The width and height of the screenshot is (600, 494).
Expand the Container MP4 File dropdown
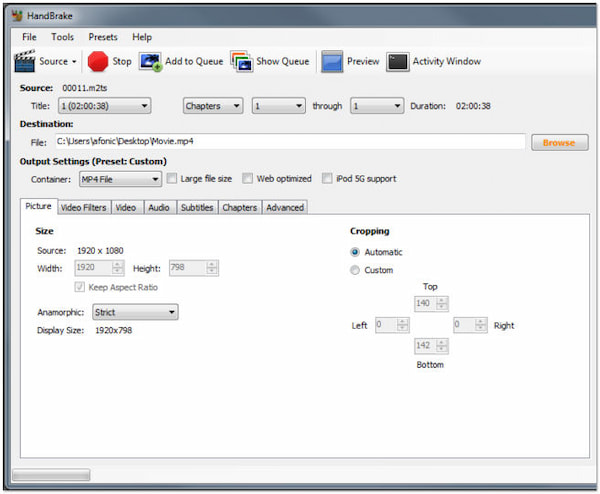(120, 179)
